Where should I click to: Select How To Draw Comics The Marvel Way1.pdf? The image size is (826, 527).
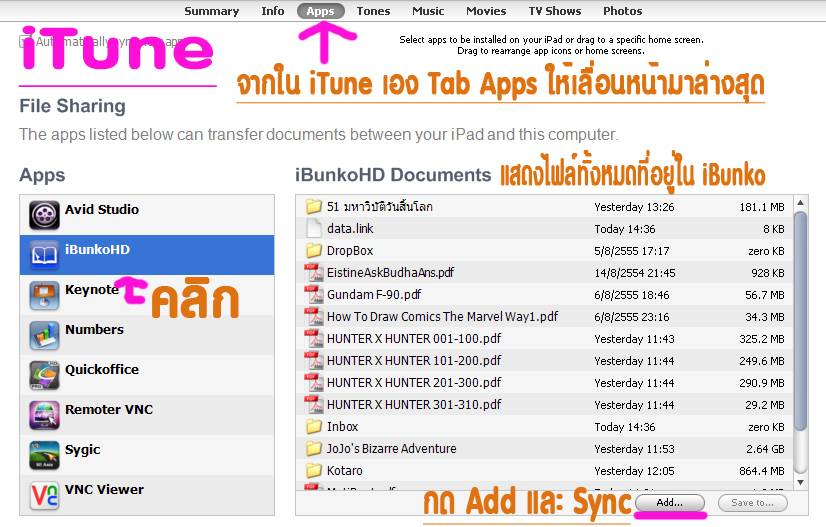coord(442,317)
